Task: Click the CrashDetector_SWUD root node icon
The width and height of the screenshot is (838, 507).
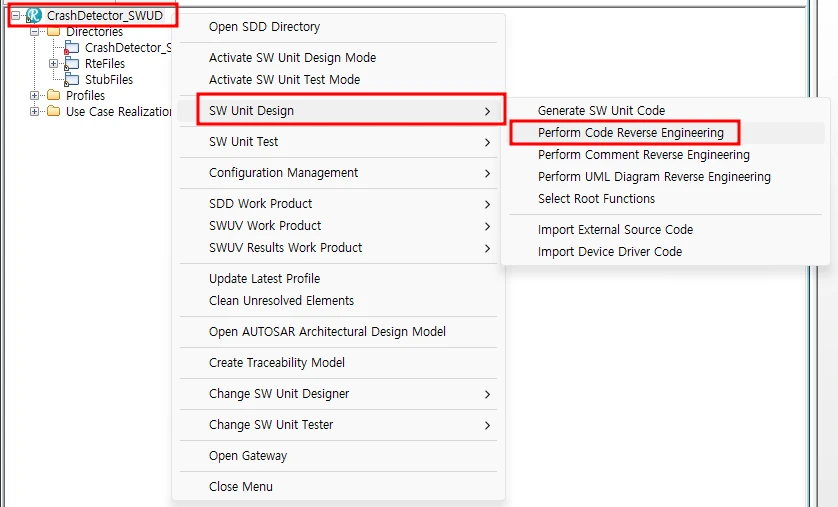Action: [x=34, y=16]
